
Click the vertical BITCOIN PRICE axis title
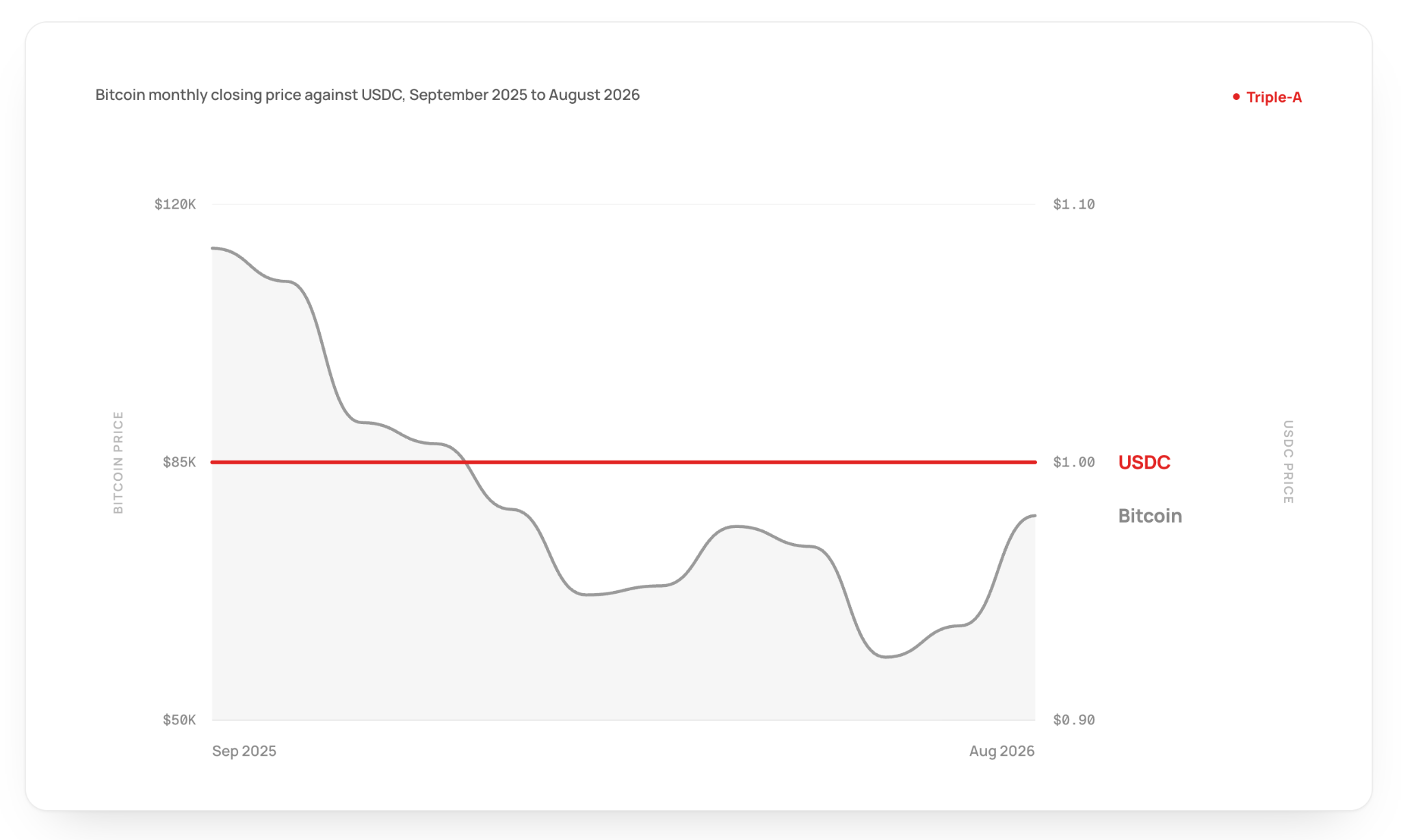118,462
